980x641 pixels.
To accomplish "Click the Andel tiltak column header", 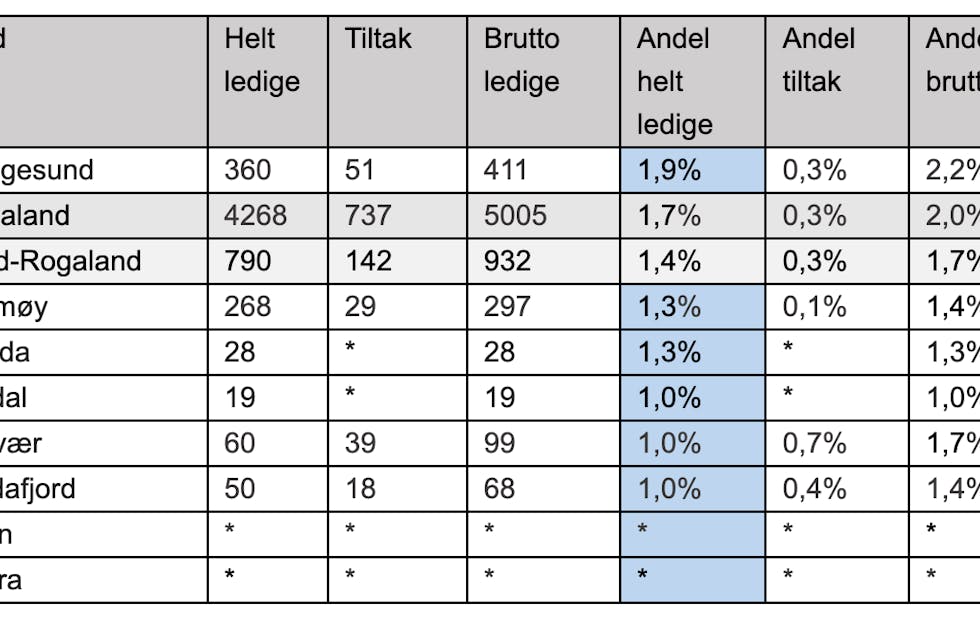I will point(819,60).
